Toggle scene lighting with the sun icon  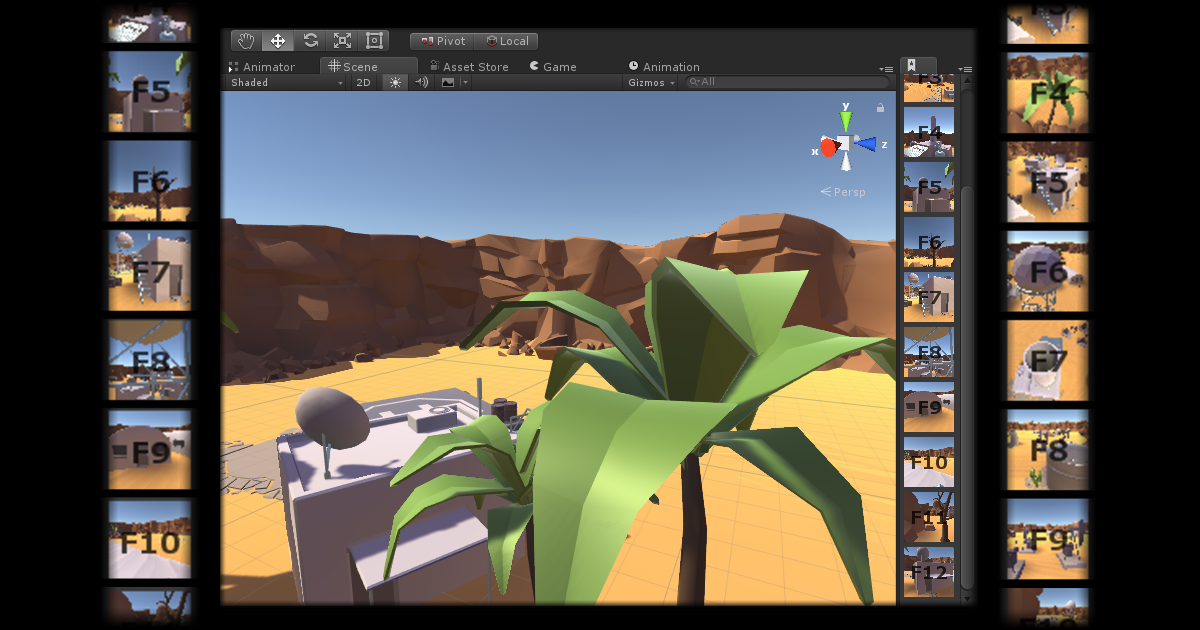coord(394,82)
